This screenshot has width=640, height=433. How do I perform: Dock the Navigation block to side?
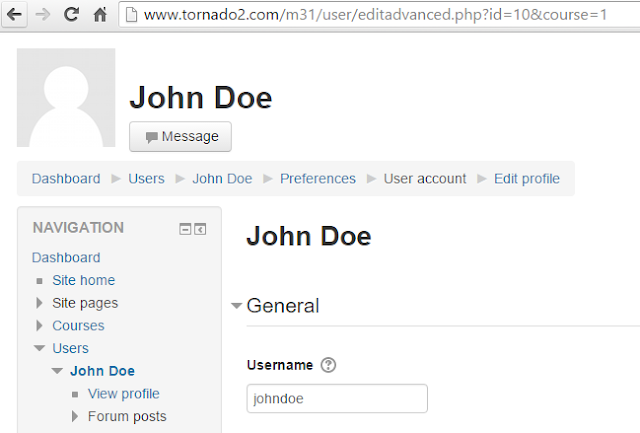(200, 229)
